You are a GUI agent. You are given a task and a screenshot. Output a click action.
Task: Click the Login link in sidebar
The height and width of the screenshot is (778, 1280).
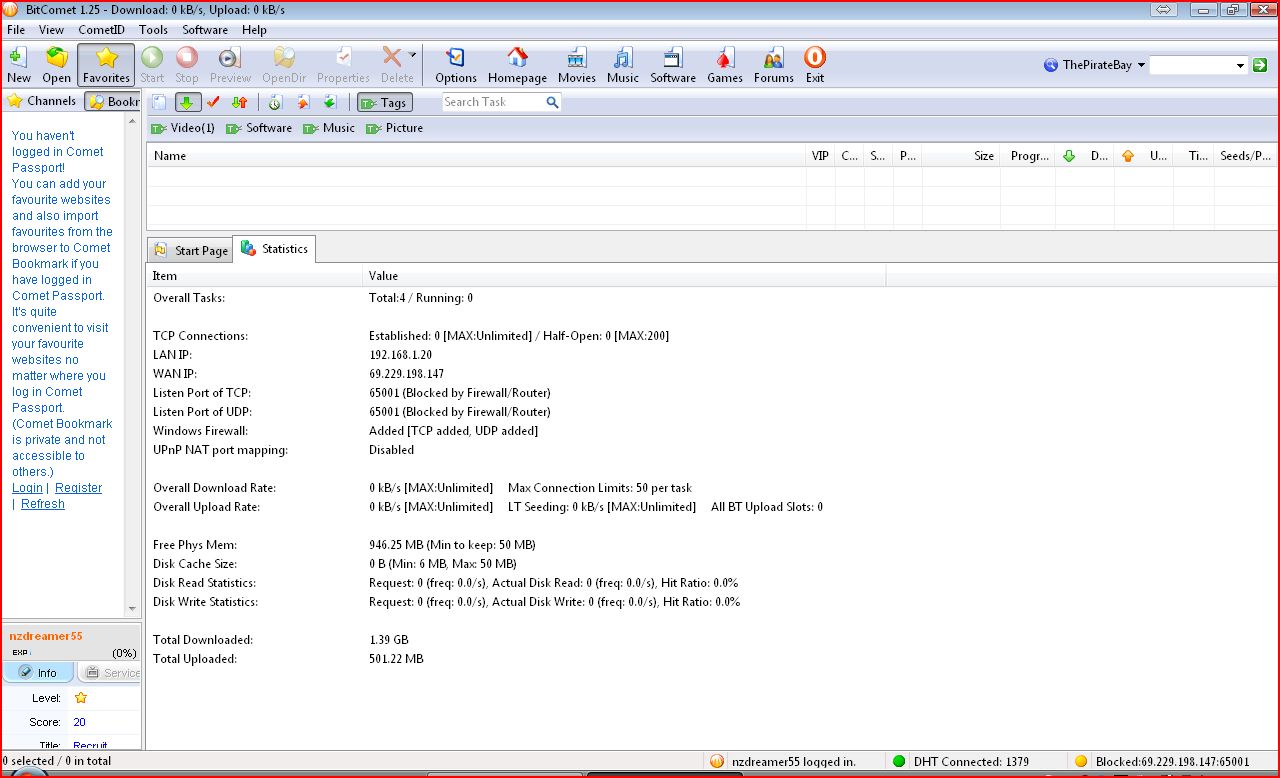point(27,488)
